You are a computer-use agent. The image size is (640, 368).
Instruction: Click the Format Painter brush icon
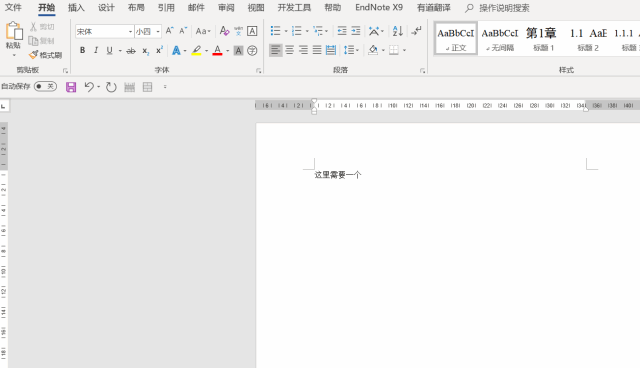pos(33,55)
